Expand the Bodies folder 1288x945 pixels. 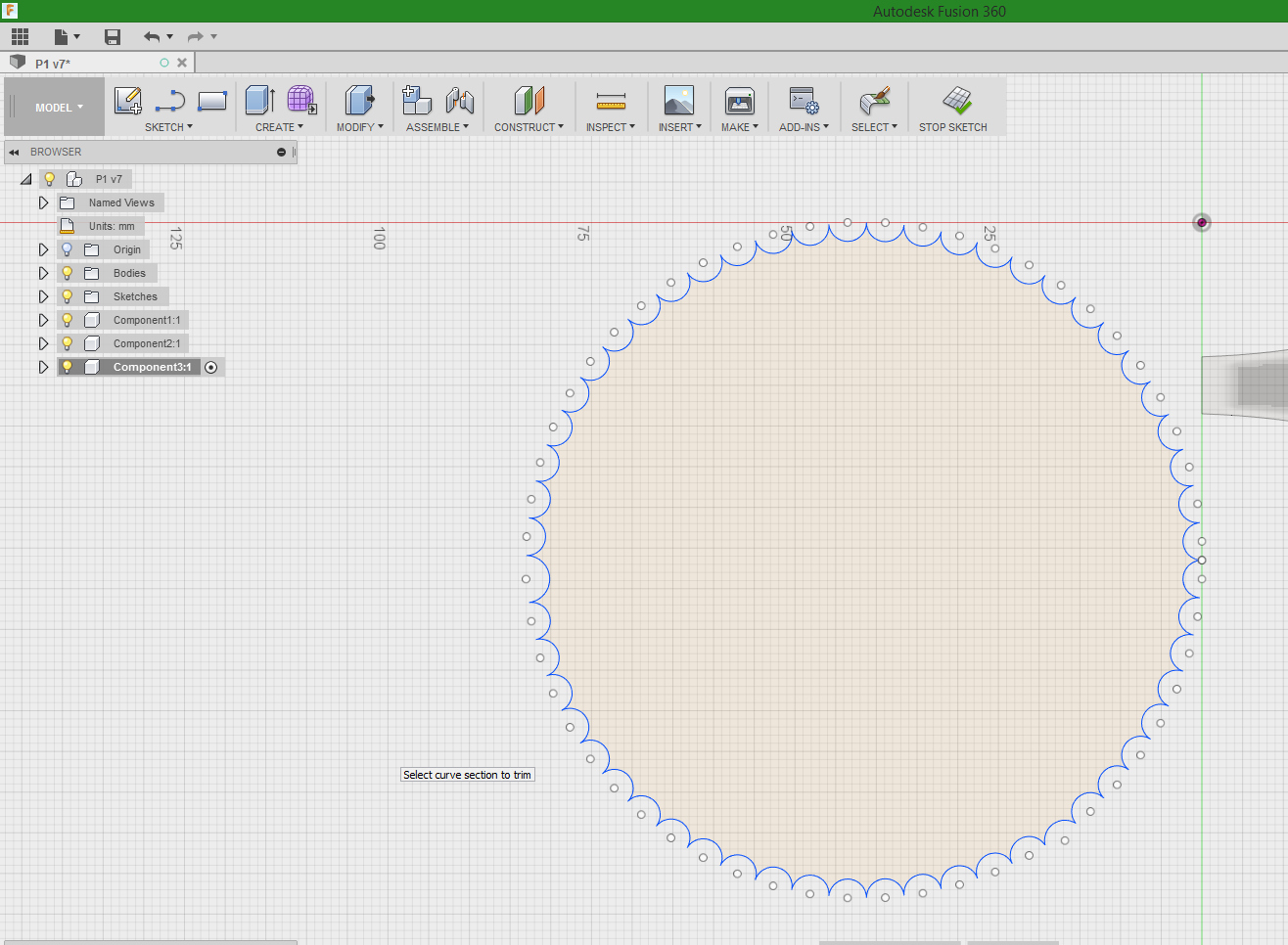(x=43, y=273)
